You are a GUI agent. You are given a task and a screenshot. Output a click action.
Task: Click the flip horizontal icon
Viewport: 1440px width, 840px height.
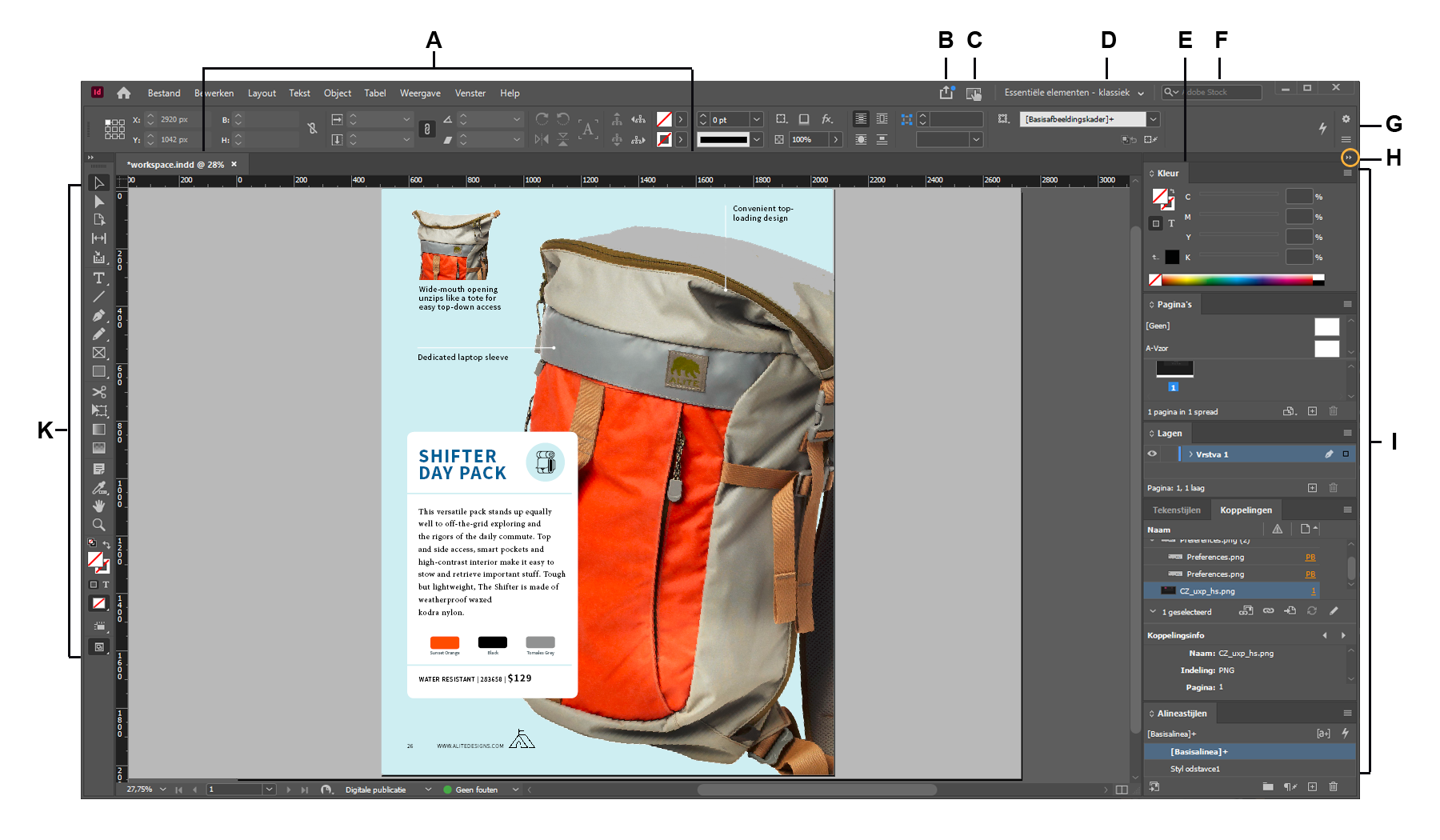(x=542, y=139)
